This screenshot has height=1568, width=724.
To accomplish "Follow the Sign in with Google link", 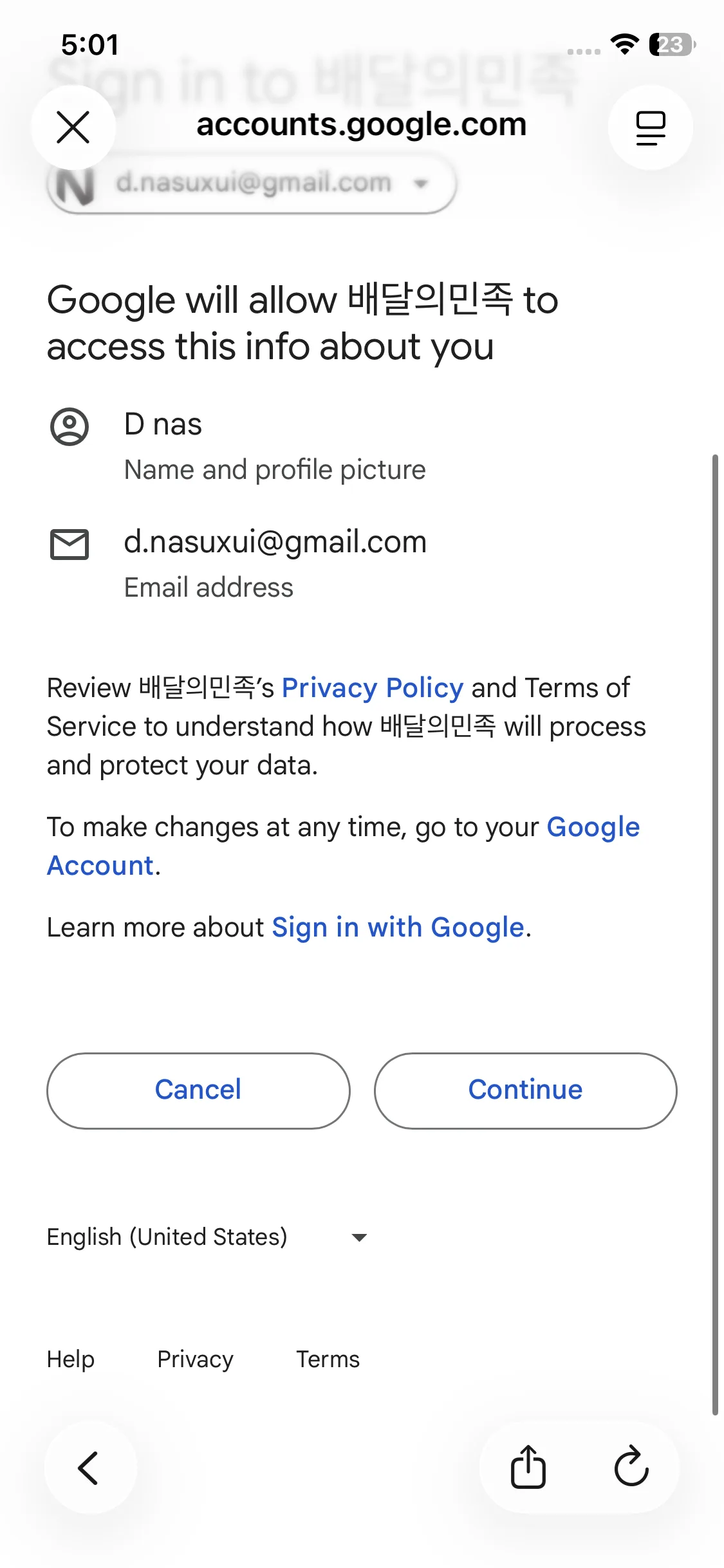I will (398, 928).
